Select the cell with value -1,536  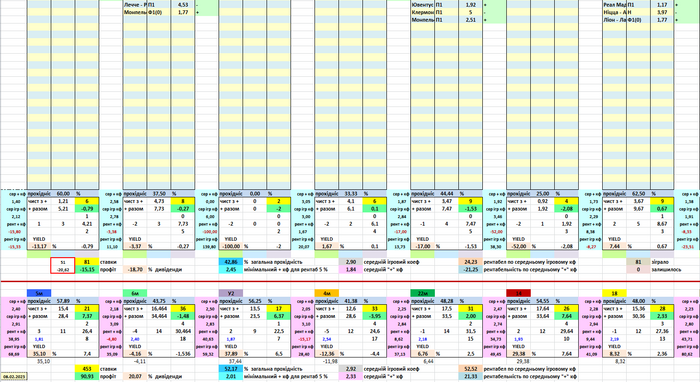[x=183, y=353]
